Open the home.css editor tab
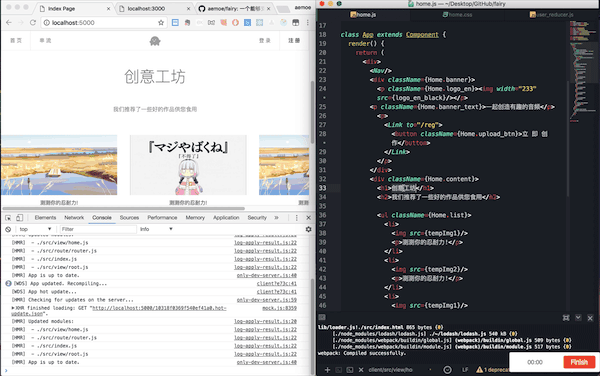 pos(457,15)
